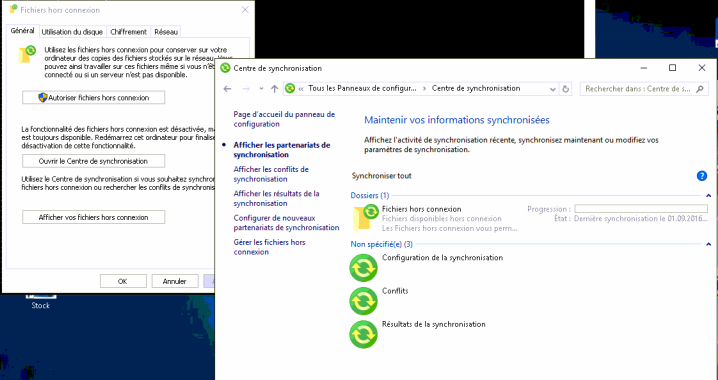
Task: Click Ouvrir le Centre de synchronisation button
Action: click(x=93, y=161)
